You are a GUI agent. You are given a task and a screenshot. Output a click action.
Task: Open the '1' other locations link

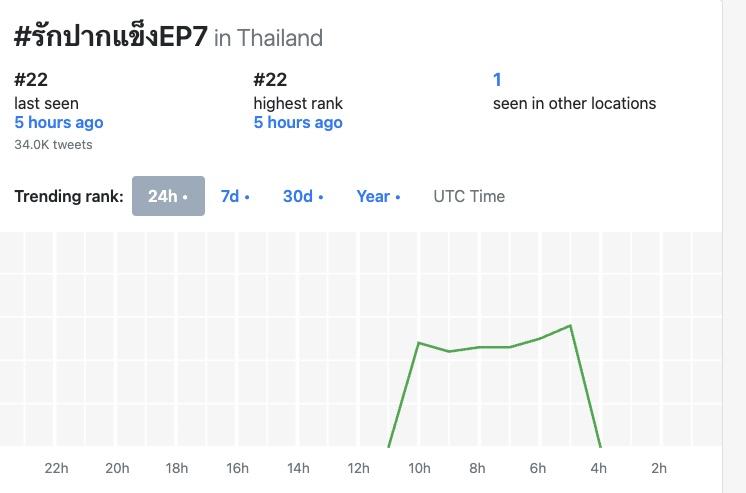pyautogui.click(x=497, y=79)
